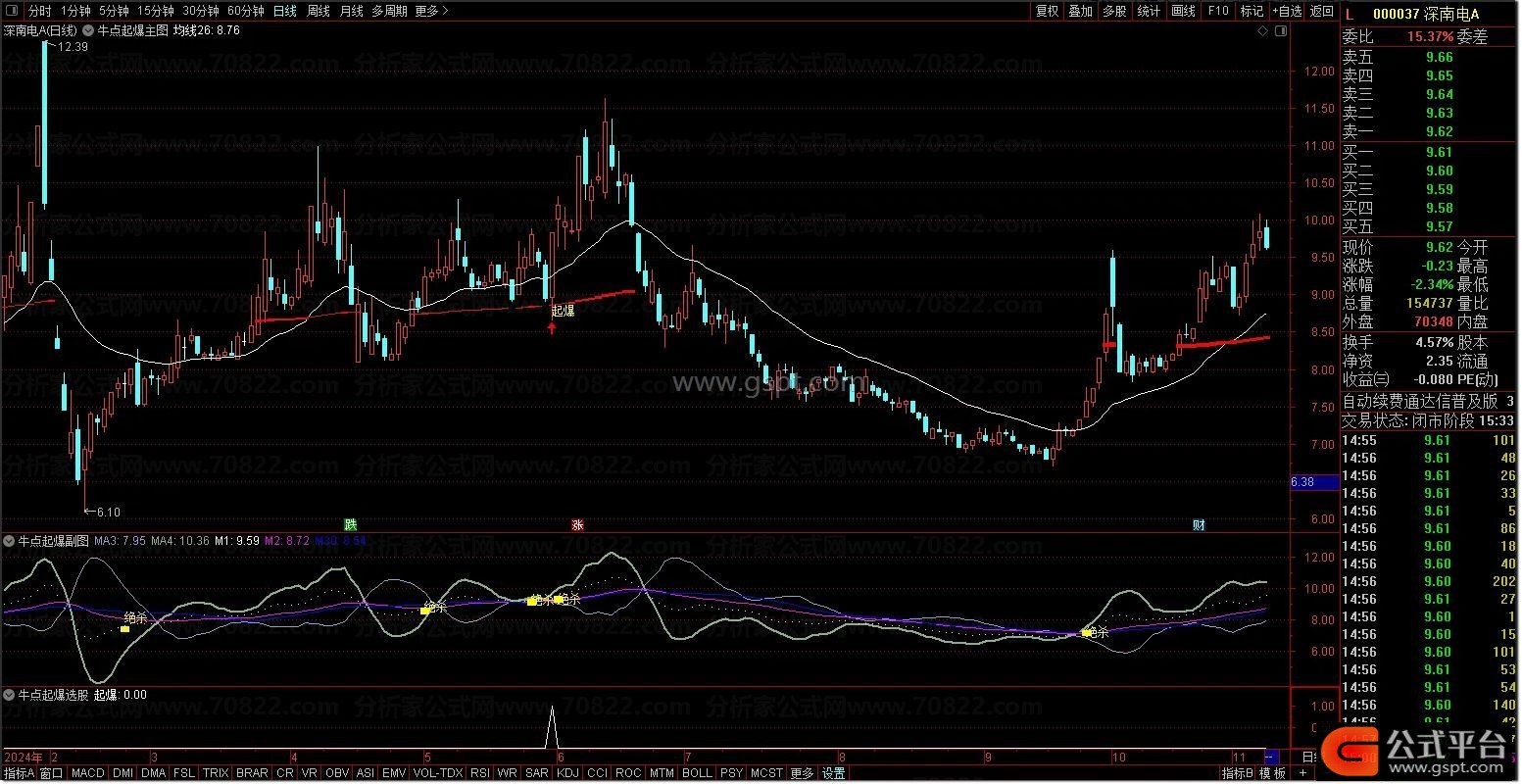Select the 1分钟 period

pos(75,12)
